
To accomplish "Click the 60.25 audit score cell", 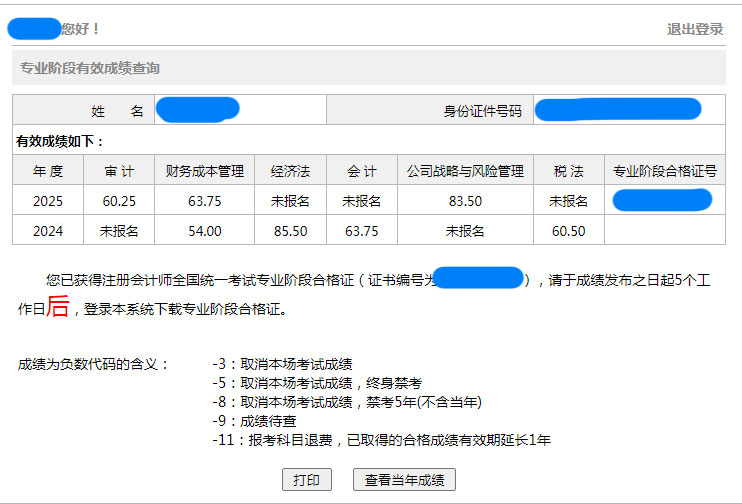I will click(119, 201).
